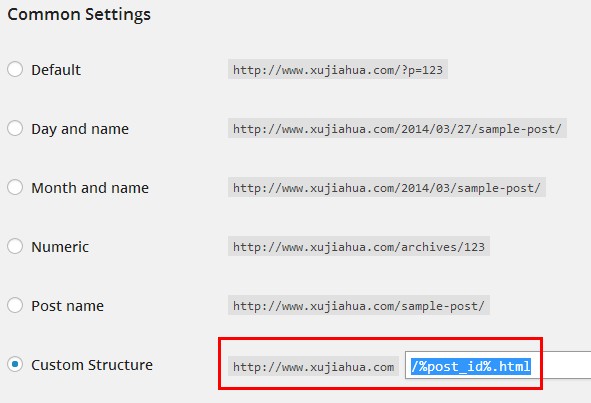Screen dimensions: 591x403
Task: Select the Default permalink radio button
Action: [15, 69]
